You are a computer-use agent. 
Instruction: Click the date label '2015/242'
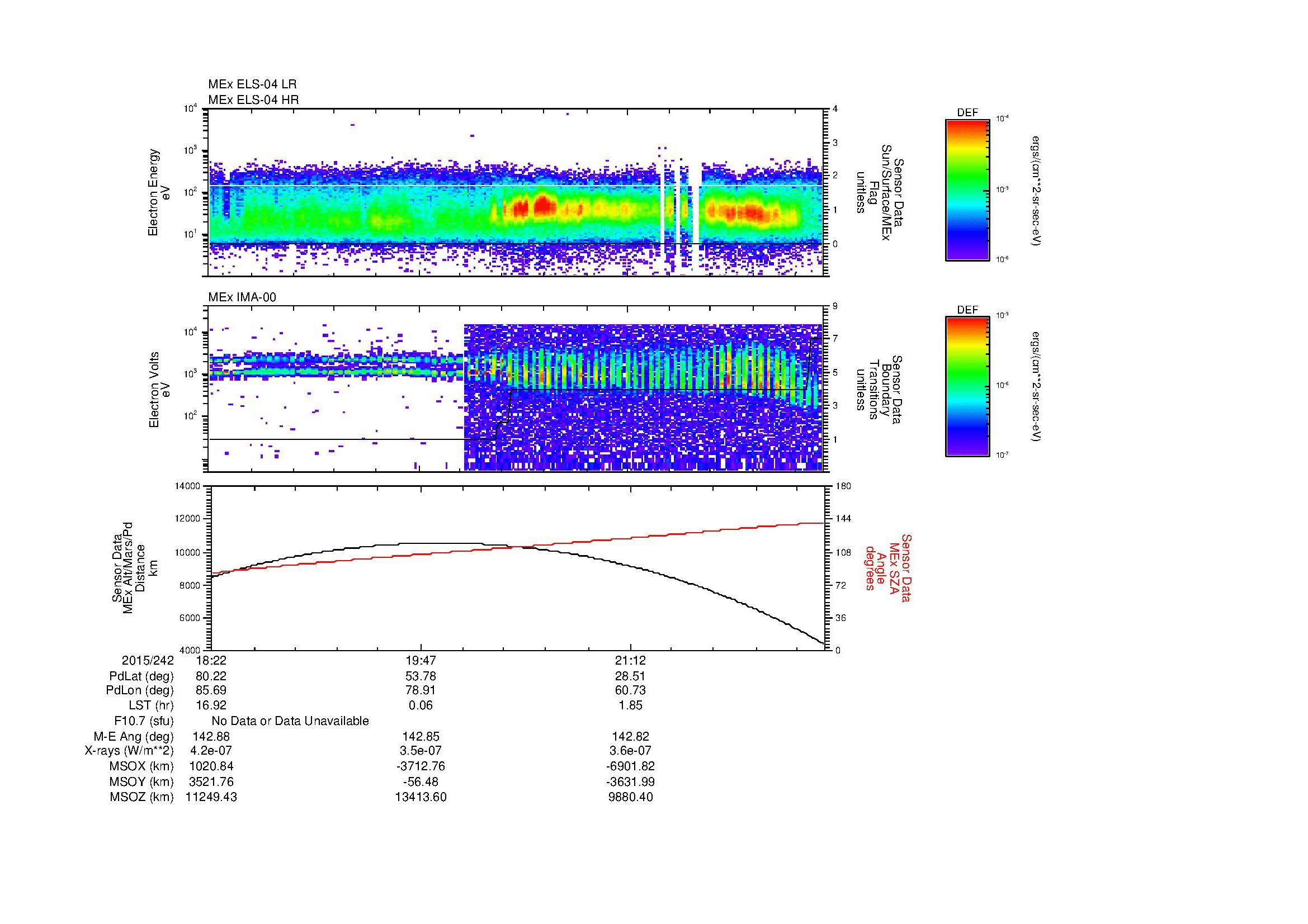[148, 661]
